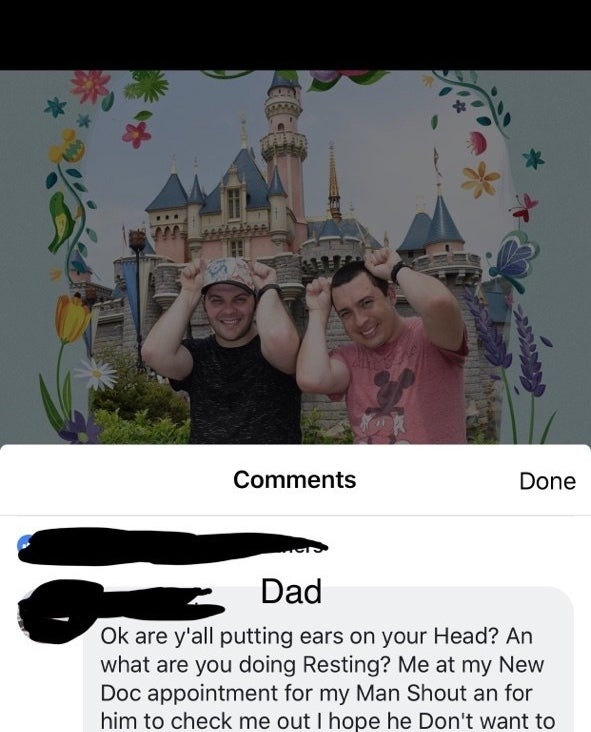The image size is (591, 732).
Task: Tap the man in pink Mickey shirt
Action: (383, 348)
